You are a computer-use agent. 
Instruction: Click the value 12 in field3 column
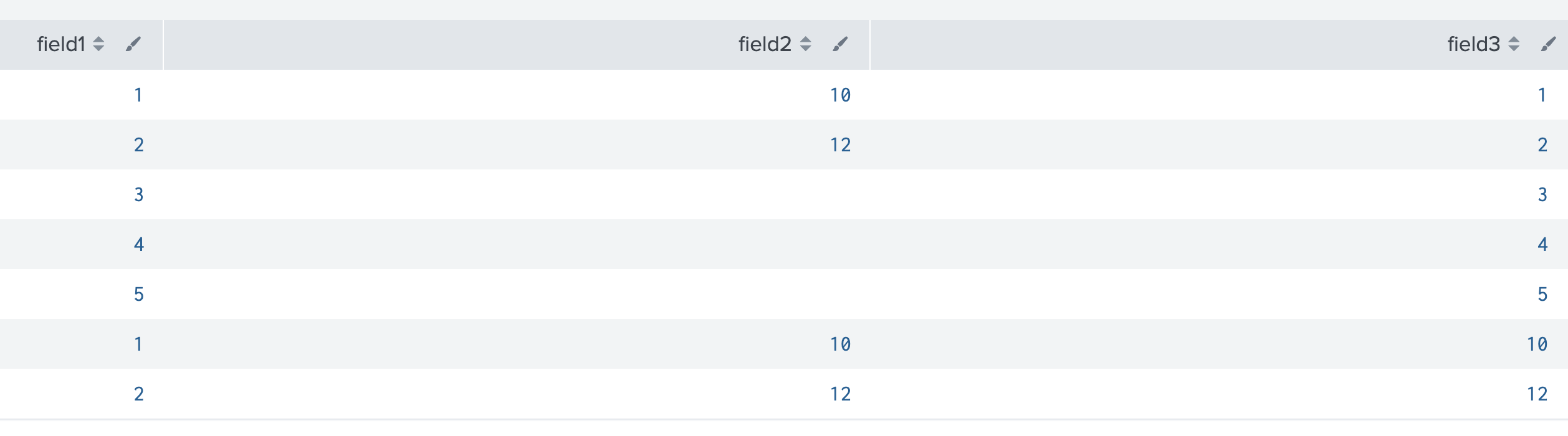point(1537,394)
